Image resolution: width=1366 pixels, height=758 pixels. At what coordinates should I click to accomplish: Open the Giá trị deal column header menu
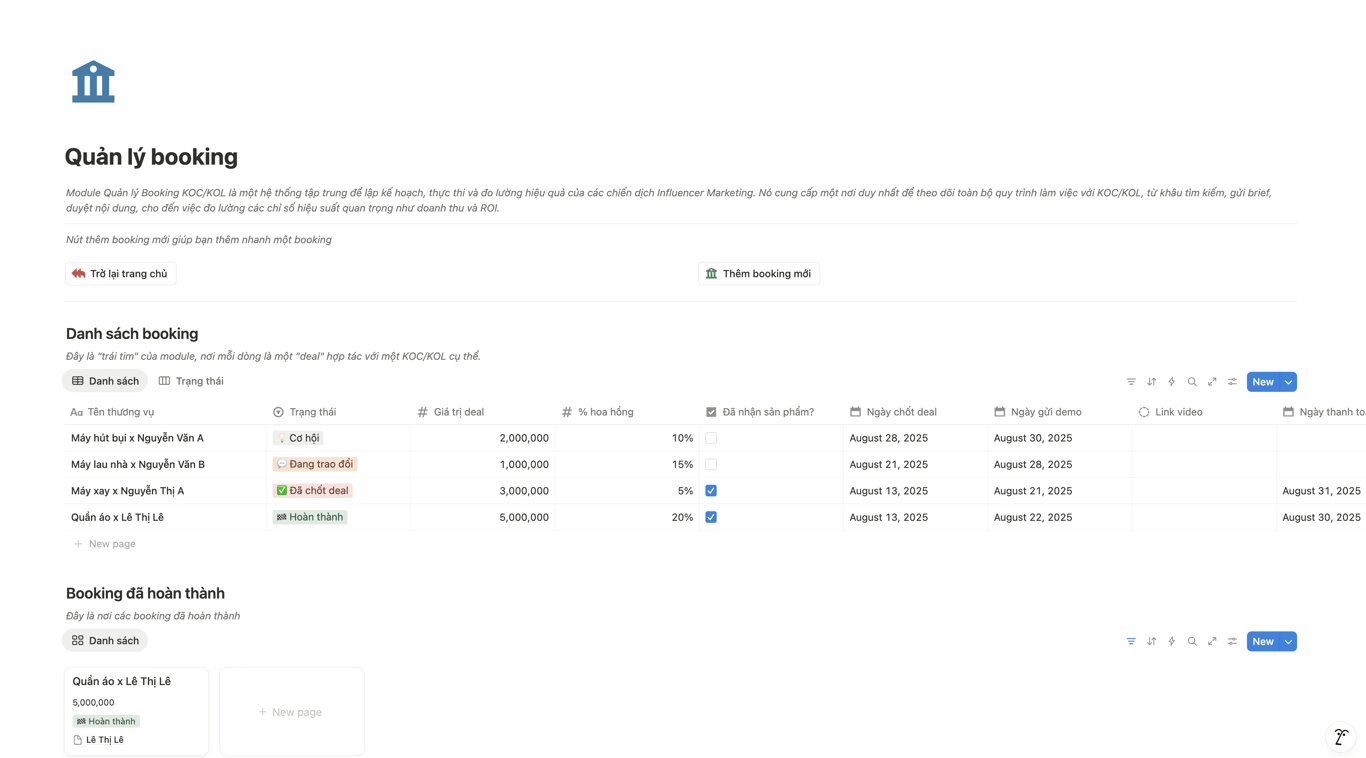pos(482,412)
